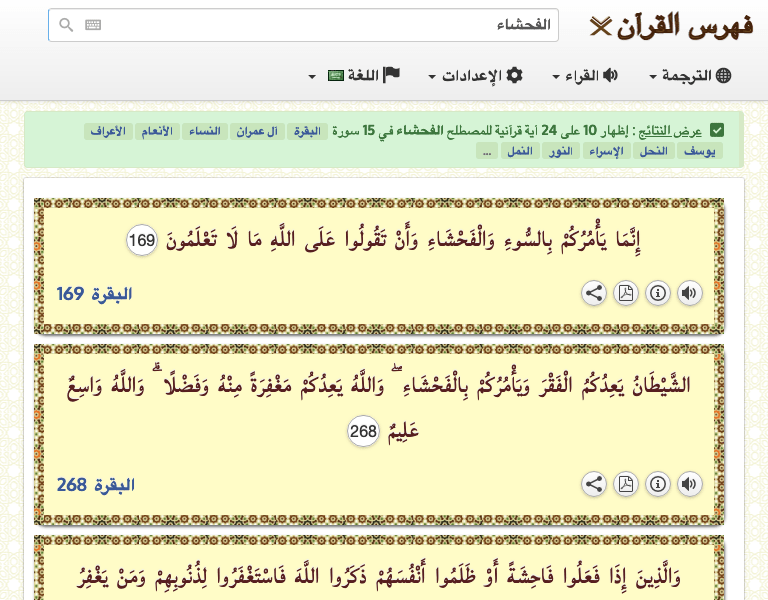The width and height of the screenshot is (768, 600).
Task: Open the البقرة 169 verse link
Action: pos(94,294)
